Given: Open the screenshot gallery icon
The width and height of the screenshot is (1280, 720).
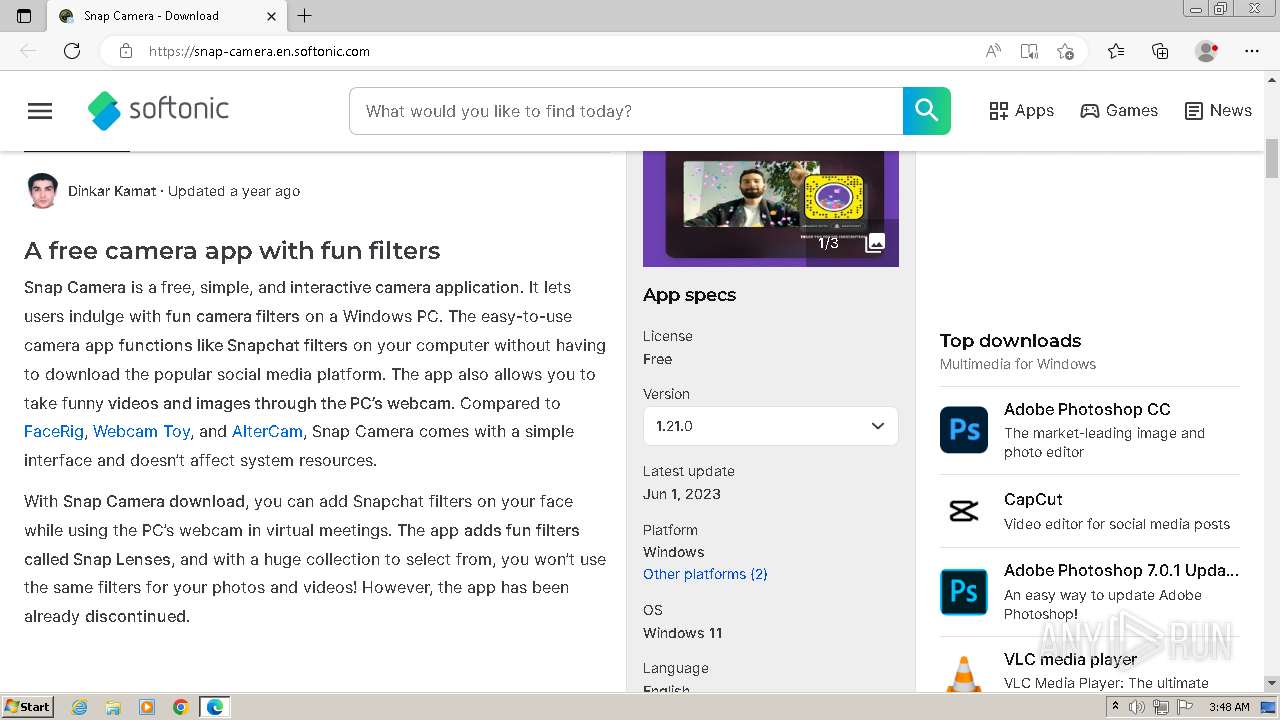Looking at the screenshot, I should (875, 242).
